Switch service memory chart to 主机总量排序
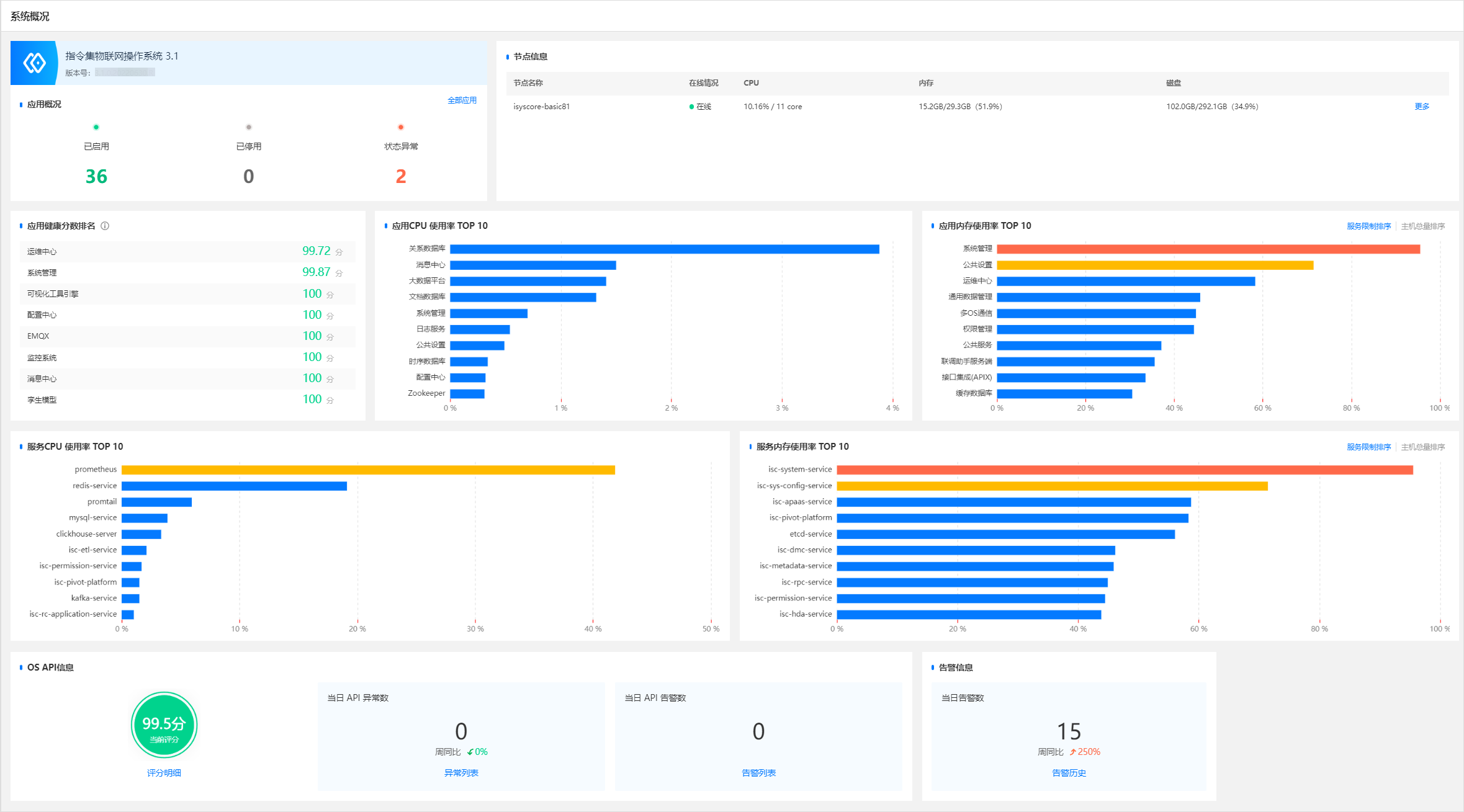Screen dimensions: 1464x812 pos(1422,447)
